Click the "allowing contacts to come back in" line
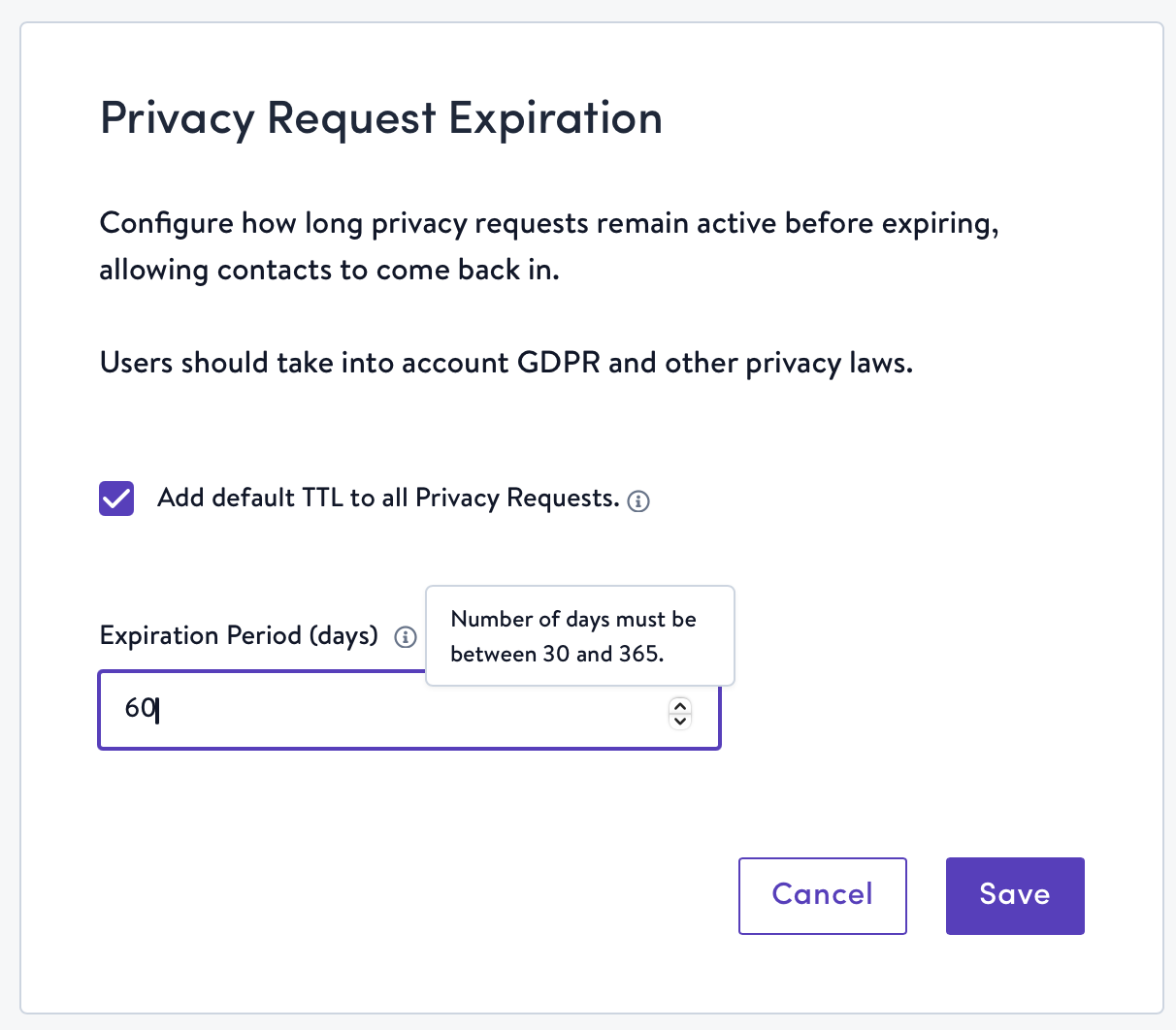1176x1030 pixels. click(x=329, y=271)
